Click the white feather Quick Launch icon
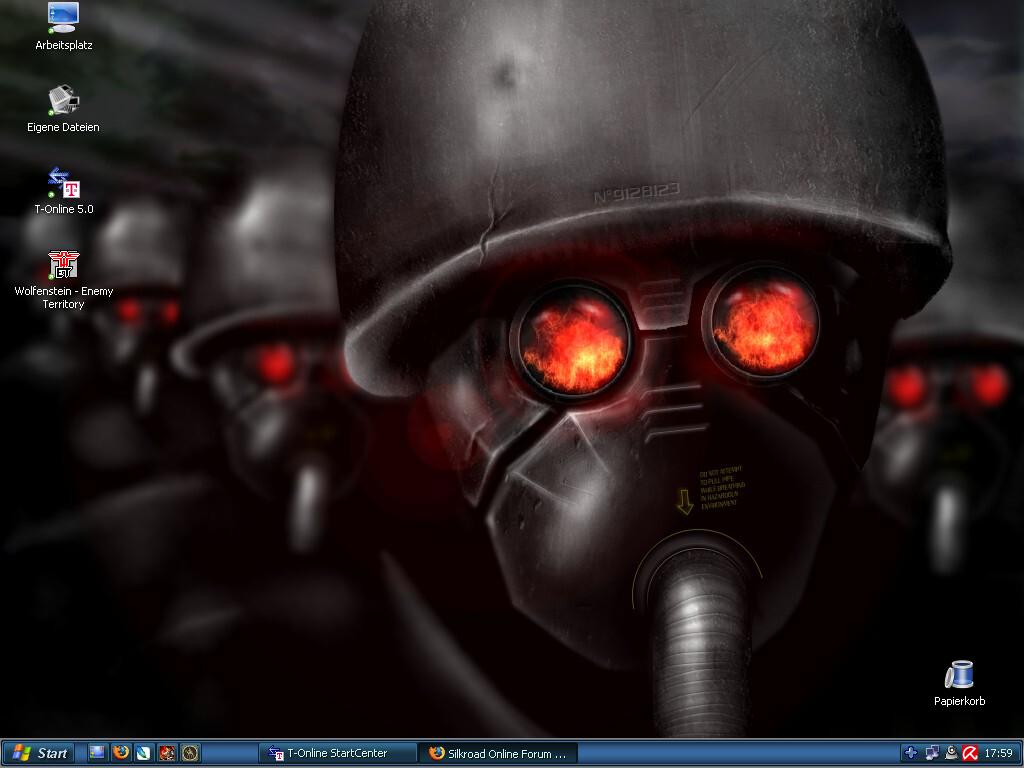1024x768 pixels. (143, 753)
